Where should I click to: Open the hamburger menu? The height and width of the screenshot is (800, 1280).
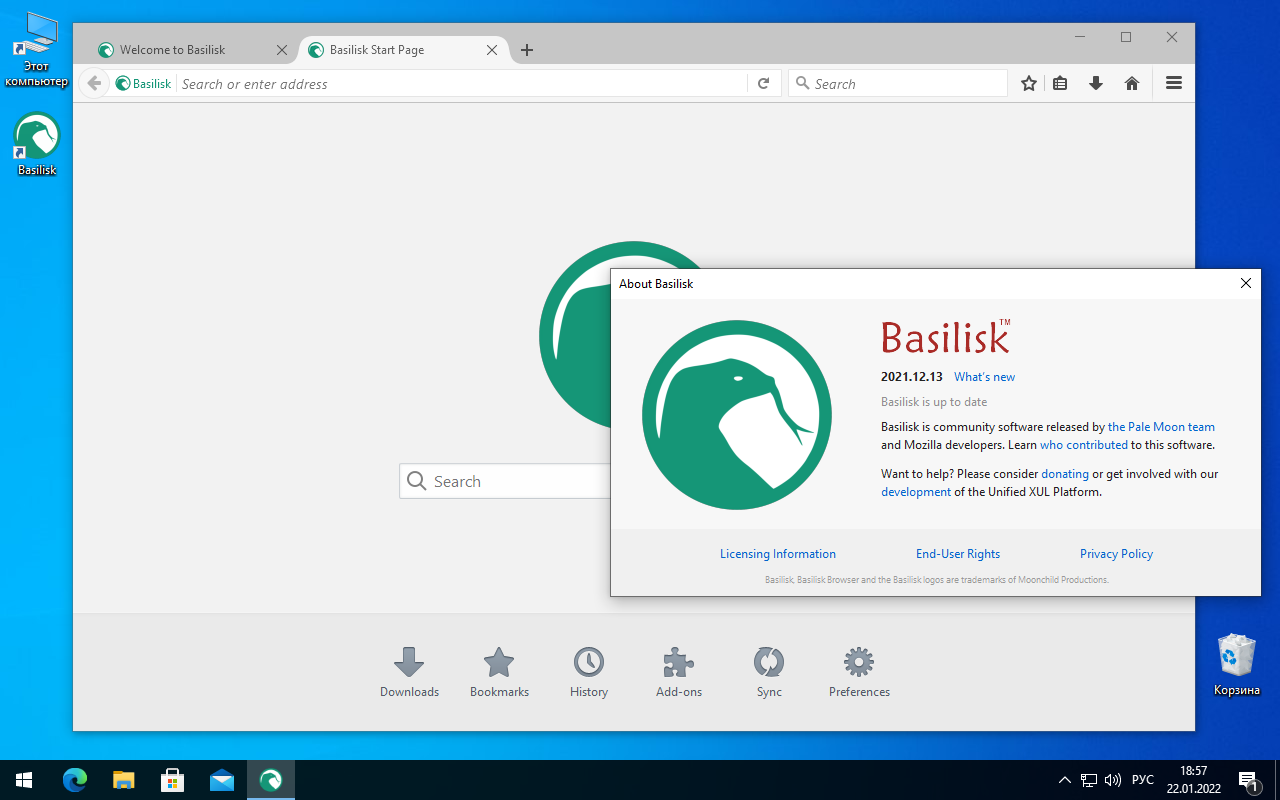(1174, 84)
